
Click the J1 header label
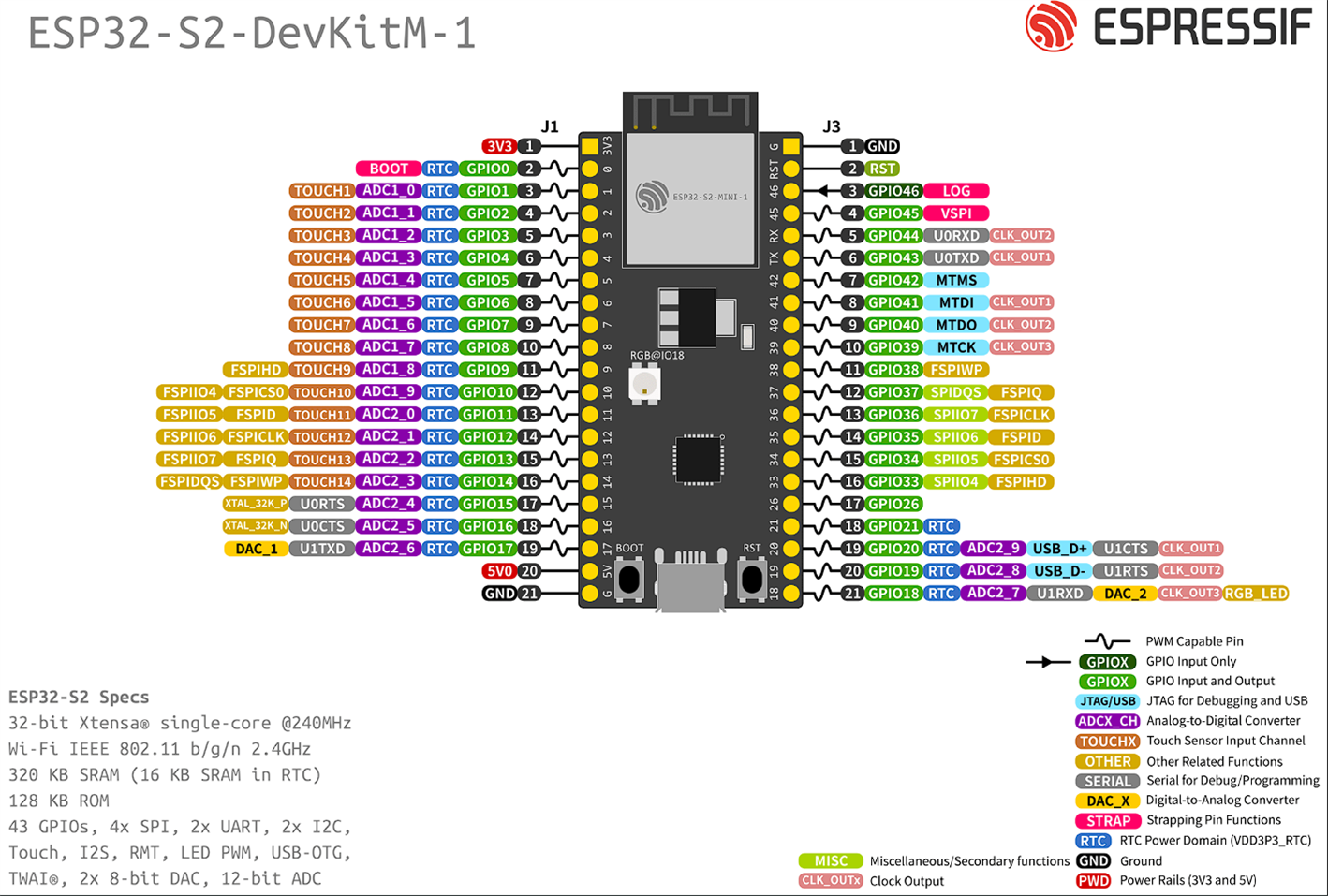(550, 126)
